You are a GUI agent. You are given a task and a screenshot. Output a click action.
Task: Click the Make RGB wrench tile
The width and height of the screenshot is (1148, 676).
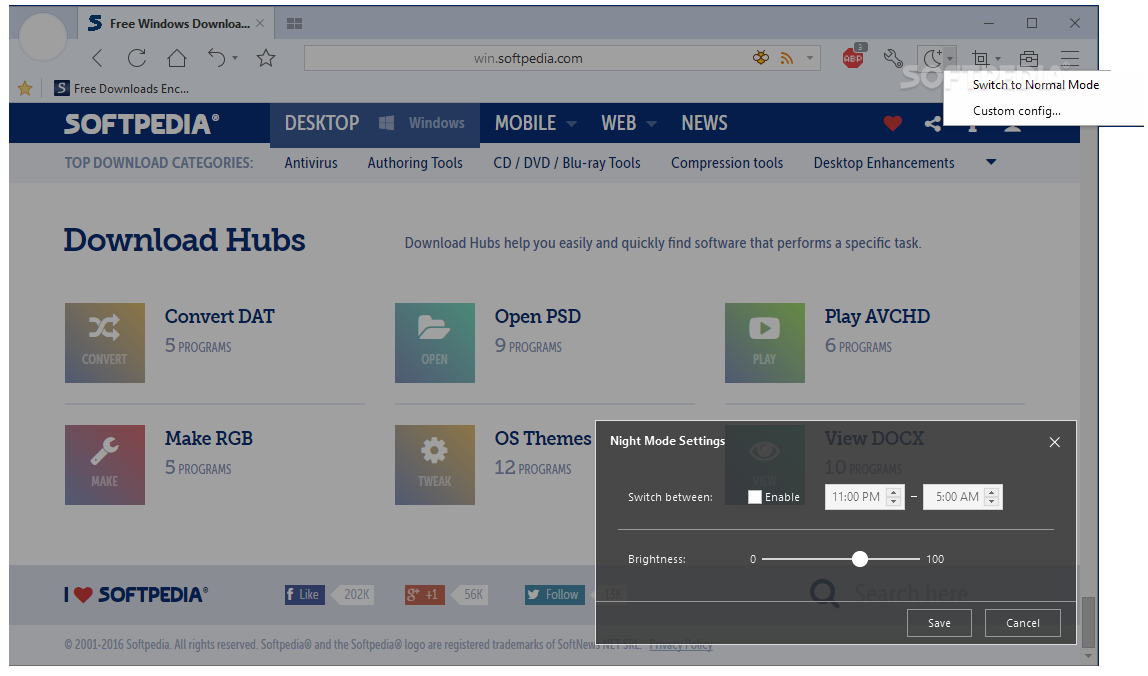click(105, 465)
